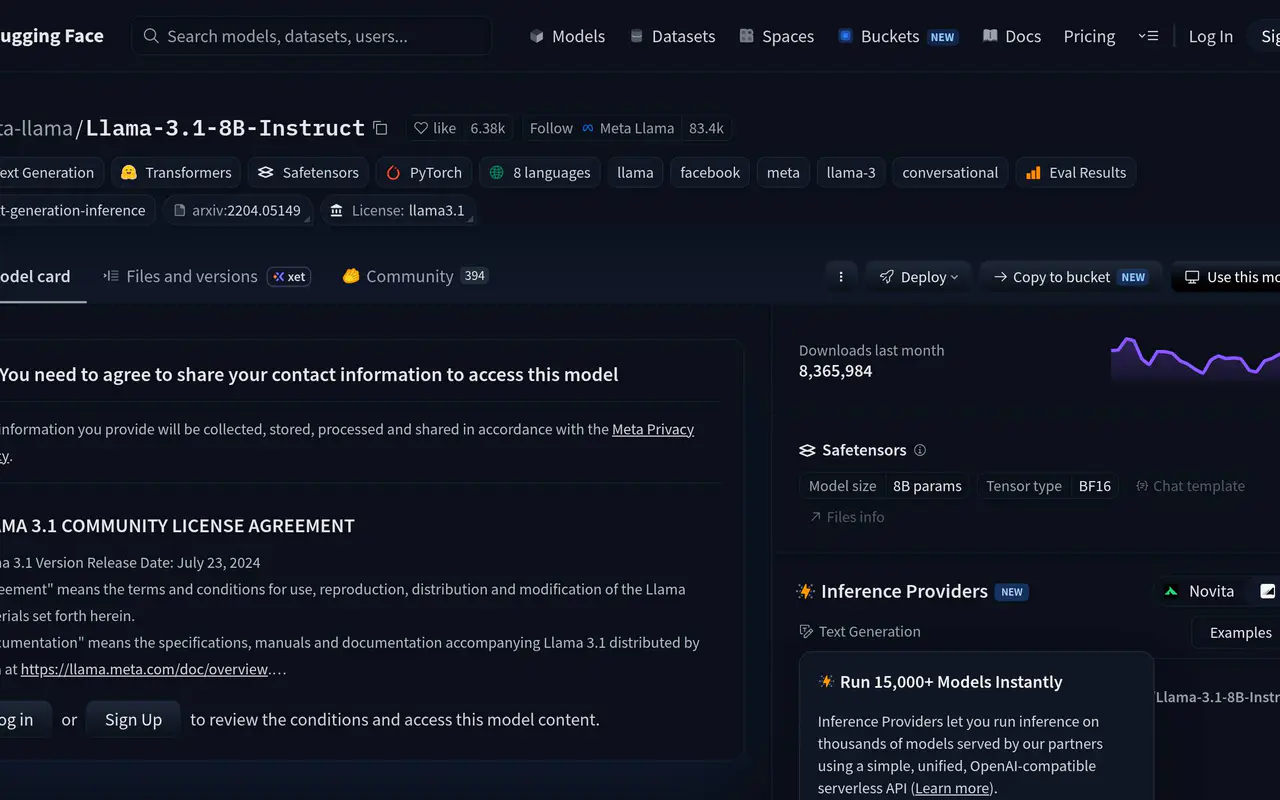Focus the Search models, datasets, users field

[x=312, y=36]
